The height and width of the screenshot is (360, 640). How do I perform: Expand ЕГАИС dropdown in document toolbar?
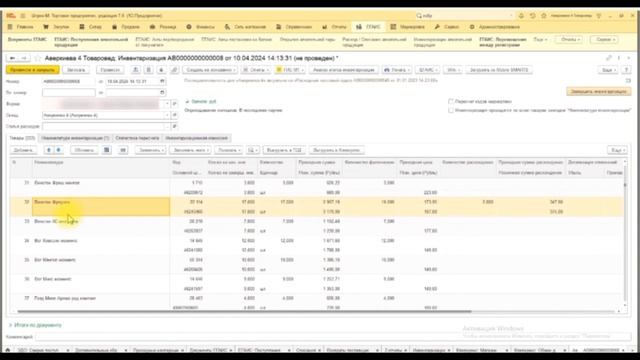tap(427, 70)
